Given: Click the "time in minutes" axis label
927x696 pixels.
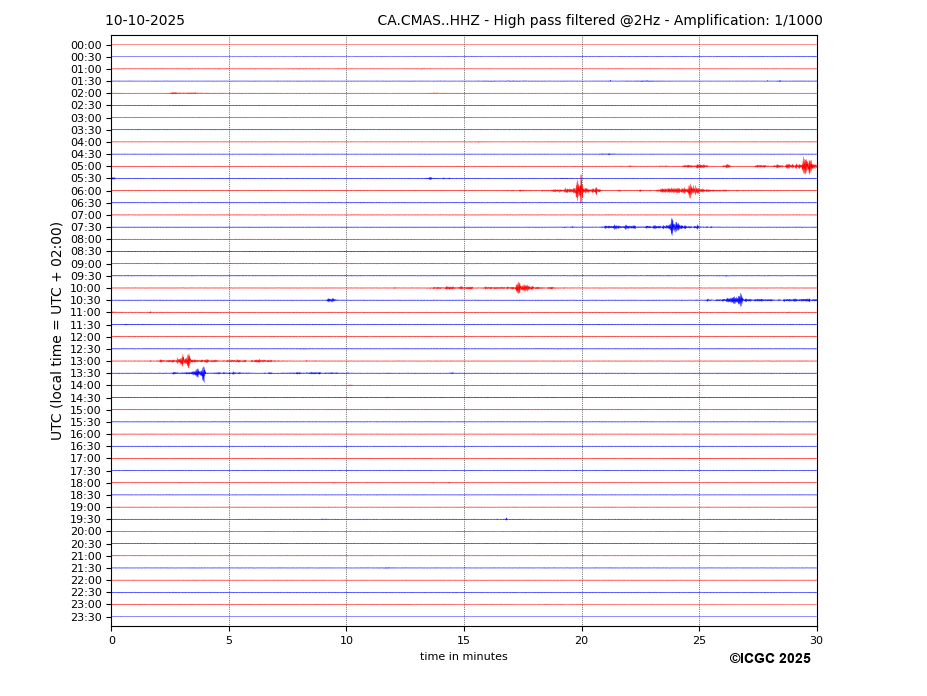Looking at the screenshot, I should click(463, 657).
